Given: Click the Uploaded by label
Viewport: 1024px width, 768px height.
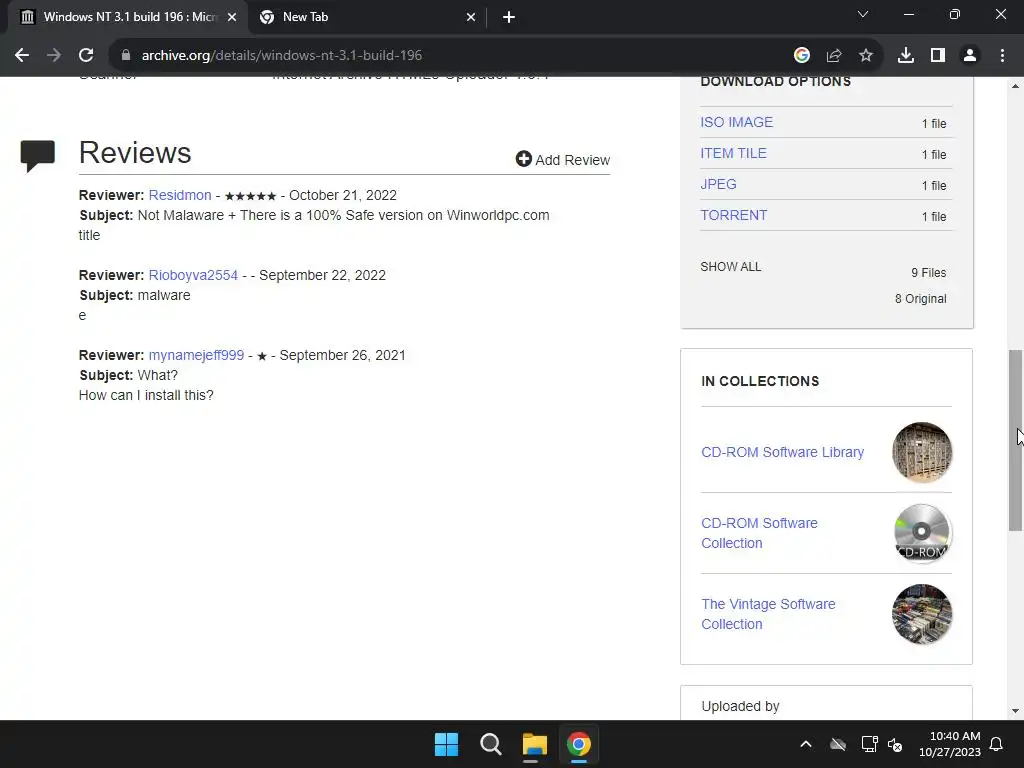Looking at the screenshot, I should 740,706.
